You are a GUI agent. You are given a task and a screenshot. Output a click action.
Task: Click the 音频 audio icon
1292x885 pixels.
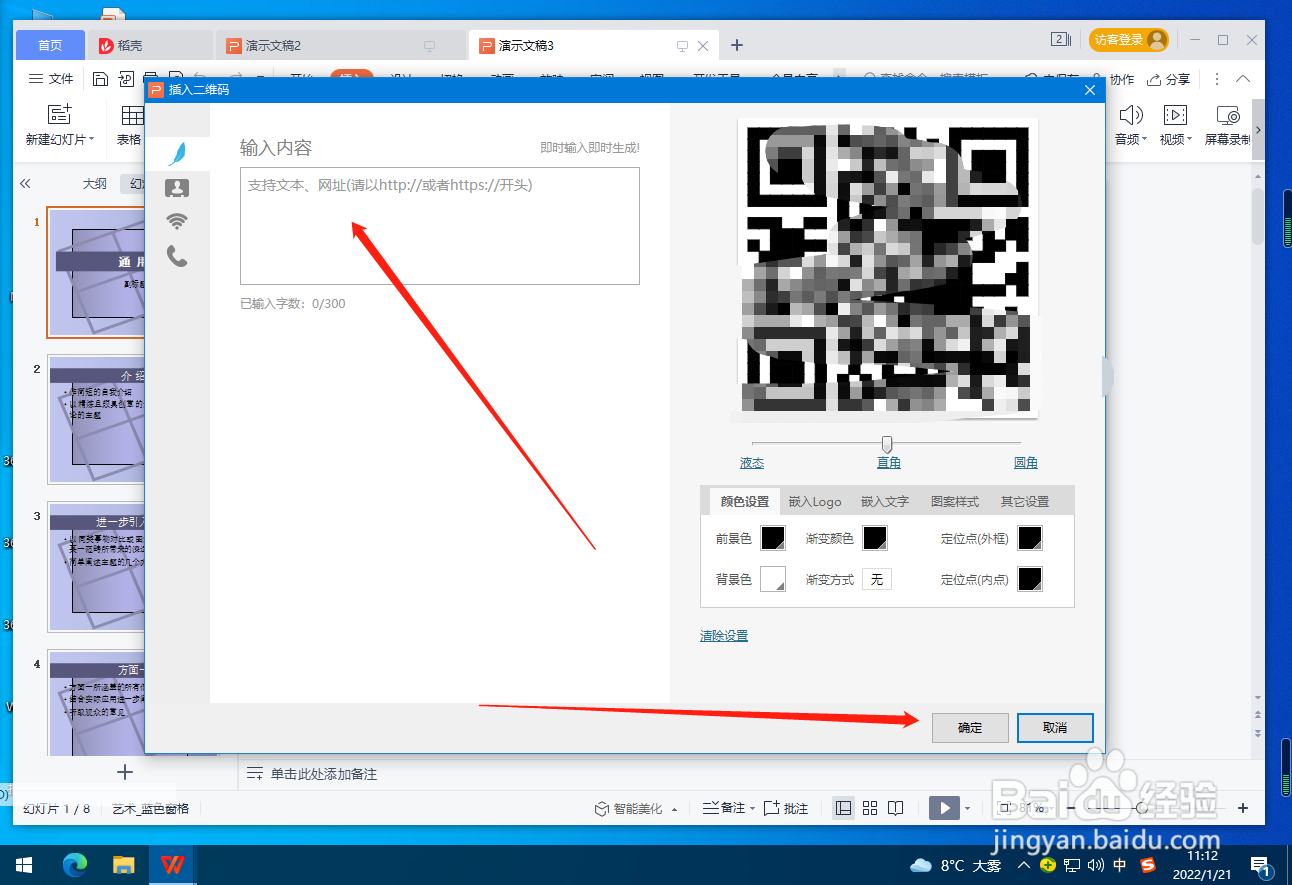(x=1130, y=114)
